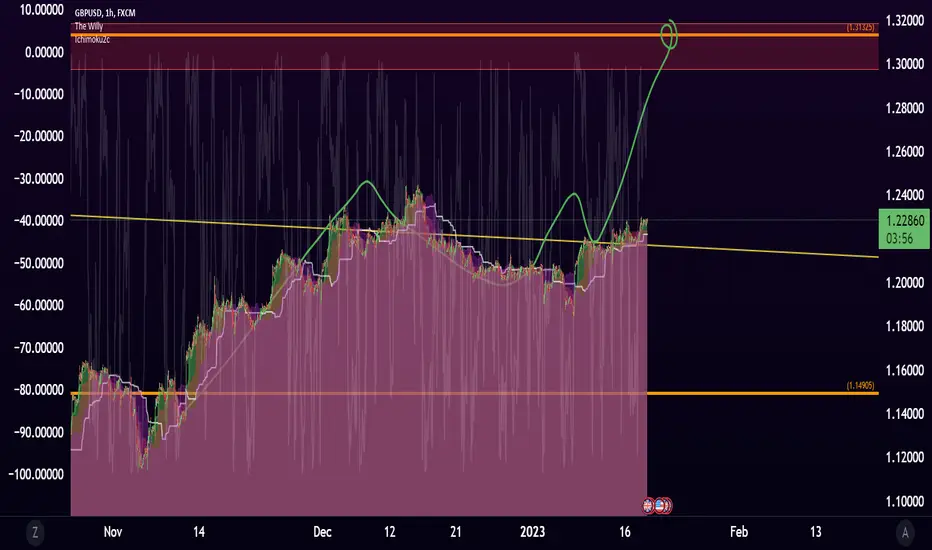This screenshot has width=932, height=550.
Task: Click the -40.00000 indicator scale label
Action: (x=38, y=221)
